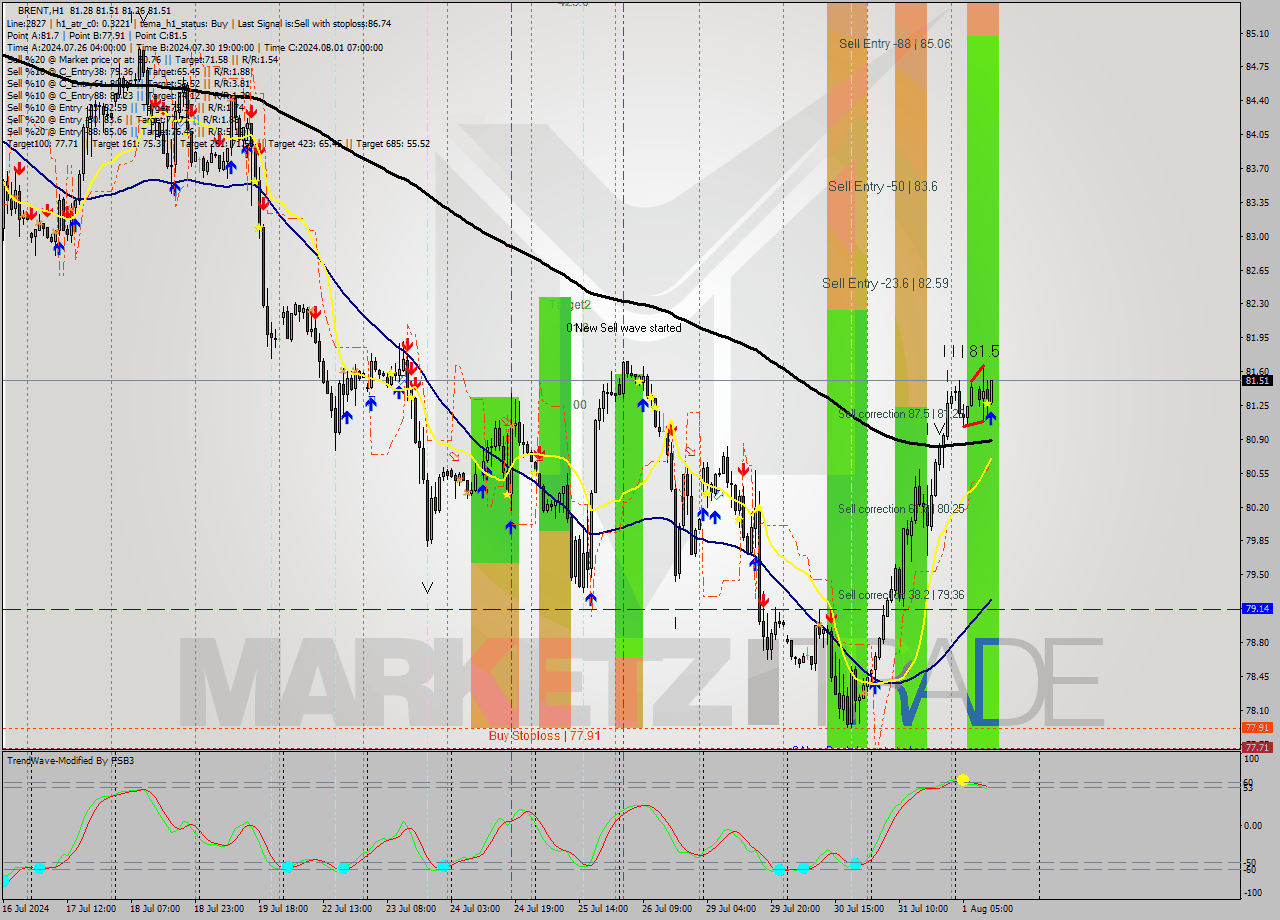Click the 'Sell correction 61.8 | 80.25' label
This screenshot has height=920, width=1280.
click(x=901, y=509)
